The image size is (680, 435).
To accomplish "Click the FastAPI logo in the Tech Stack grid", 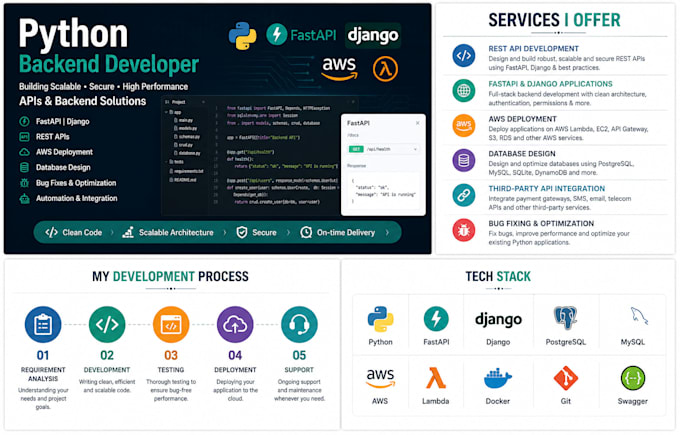I will click(x=436, y=319).
